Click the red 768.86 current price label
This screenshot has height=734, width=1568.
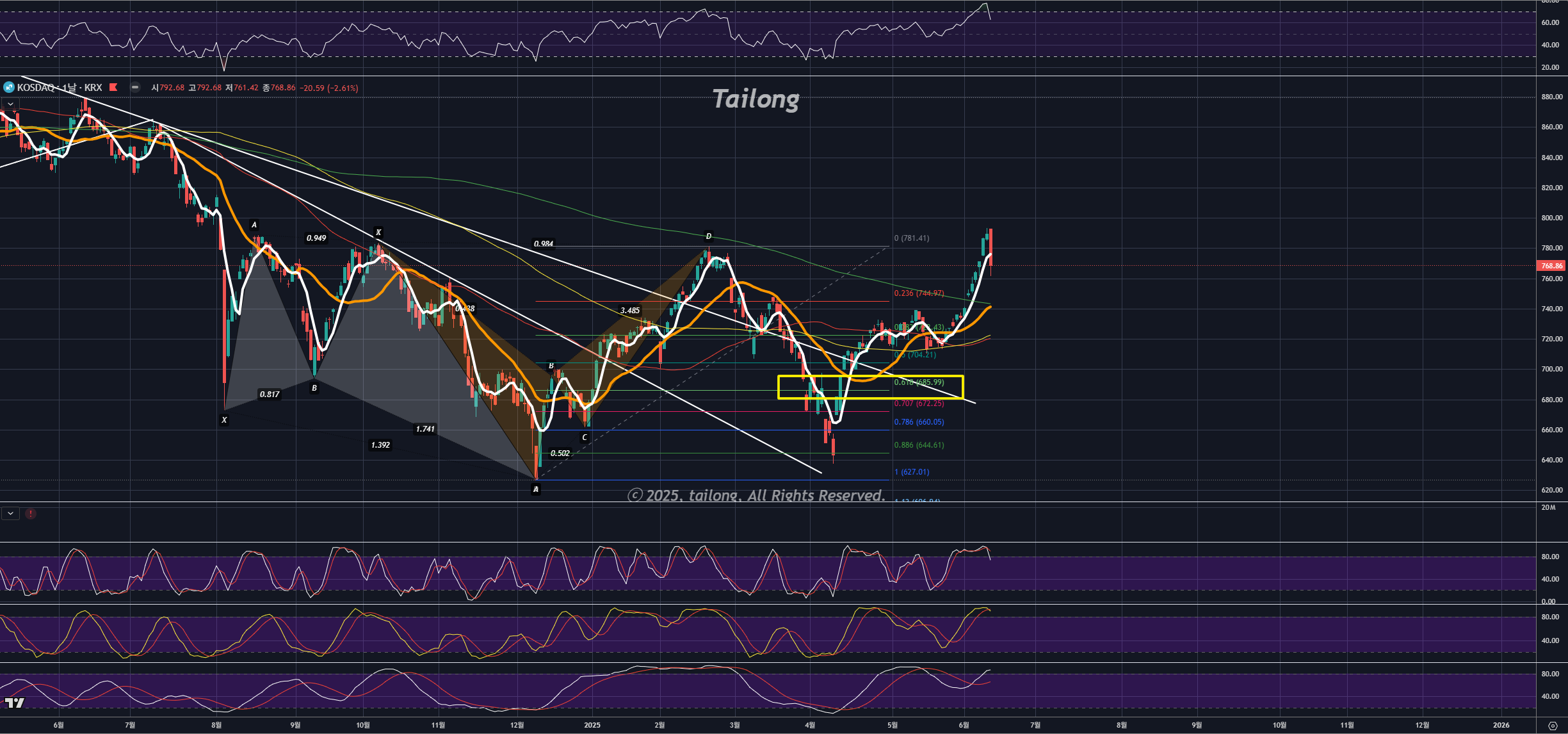pyautogui.click(x=1551, y=266)
